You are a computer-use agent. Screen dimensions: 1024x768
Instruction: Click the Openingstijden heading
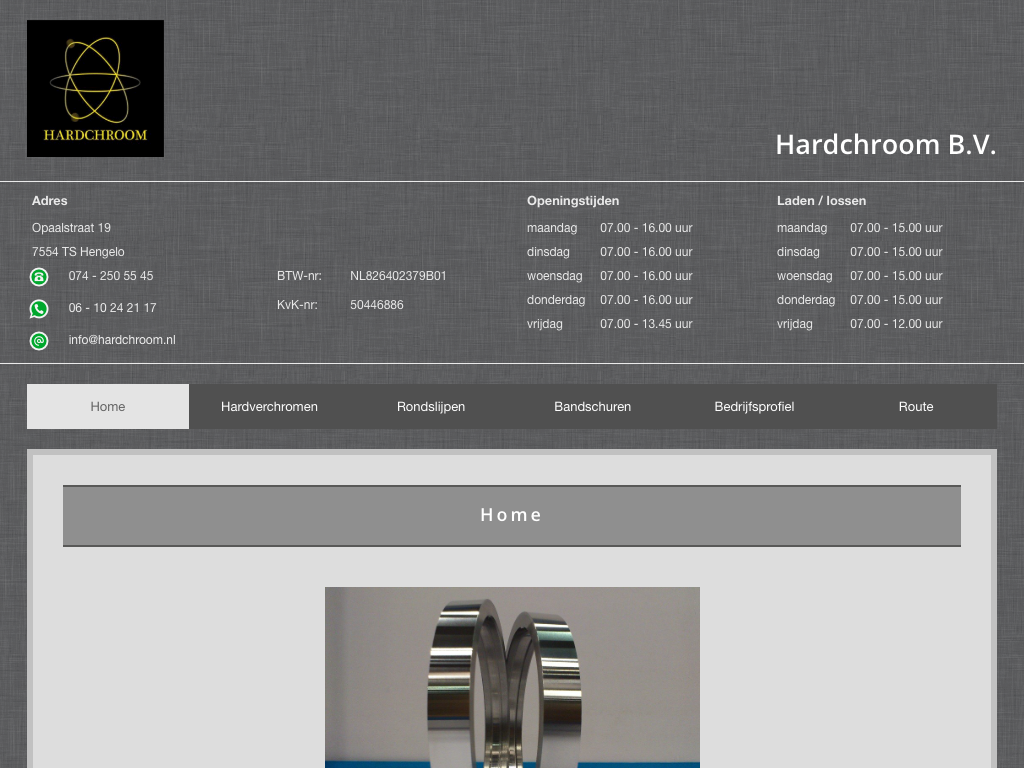click(573, 201)
